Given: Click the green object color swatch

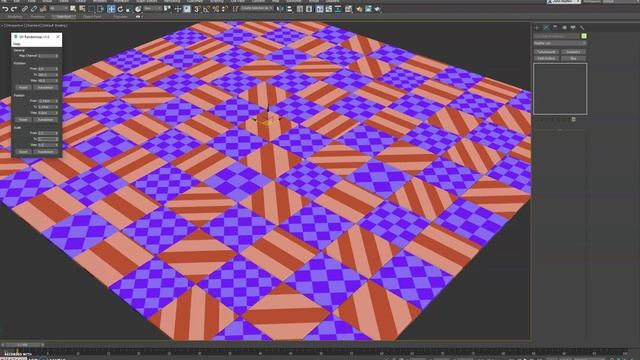Looking at the screenshot, I should pos(584,36).
